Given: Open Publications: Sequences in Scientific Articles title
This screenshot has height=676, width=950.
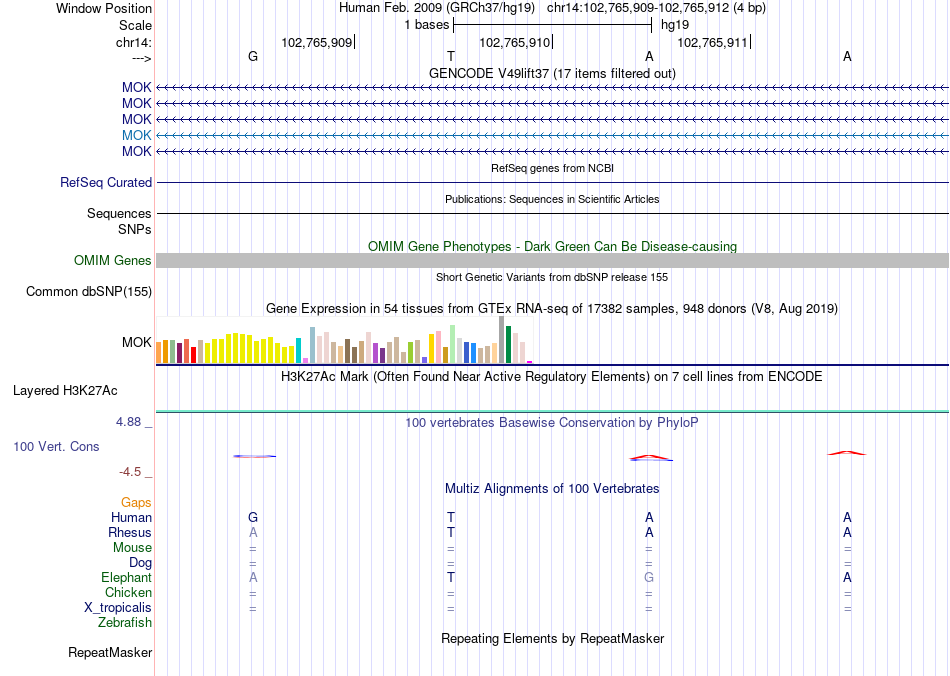Looking at the screenshot, I should (552, 199).
